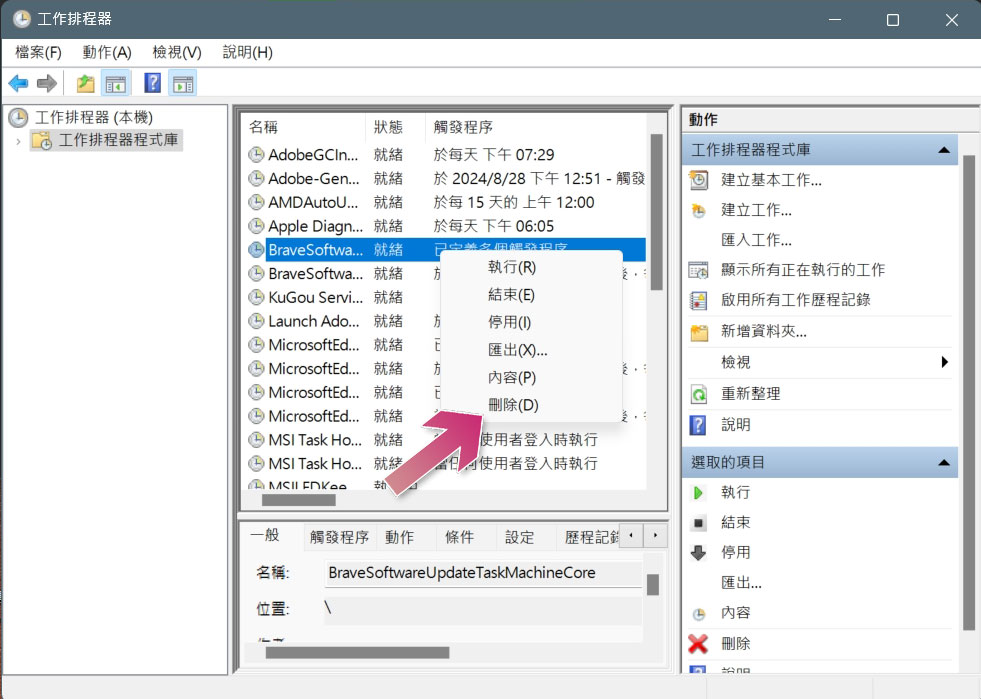Click the black 結束 stop icon
The width and height of the screenshot is (981, 699).
coord(698,523)
